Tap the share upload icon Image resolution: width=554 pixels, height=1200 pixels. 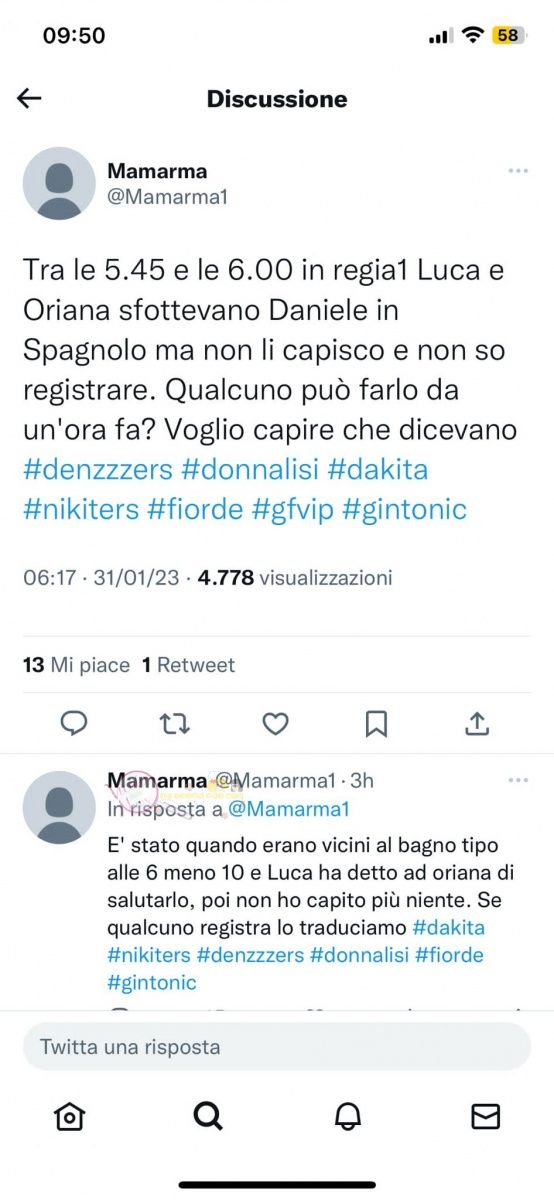[x=477, y=724]
